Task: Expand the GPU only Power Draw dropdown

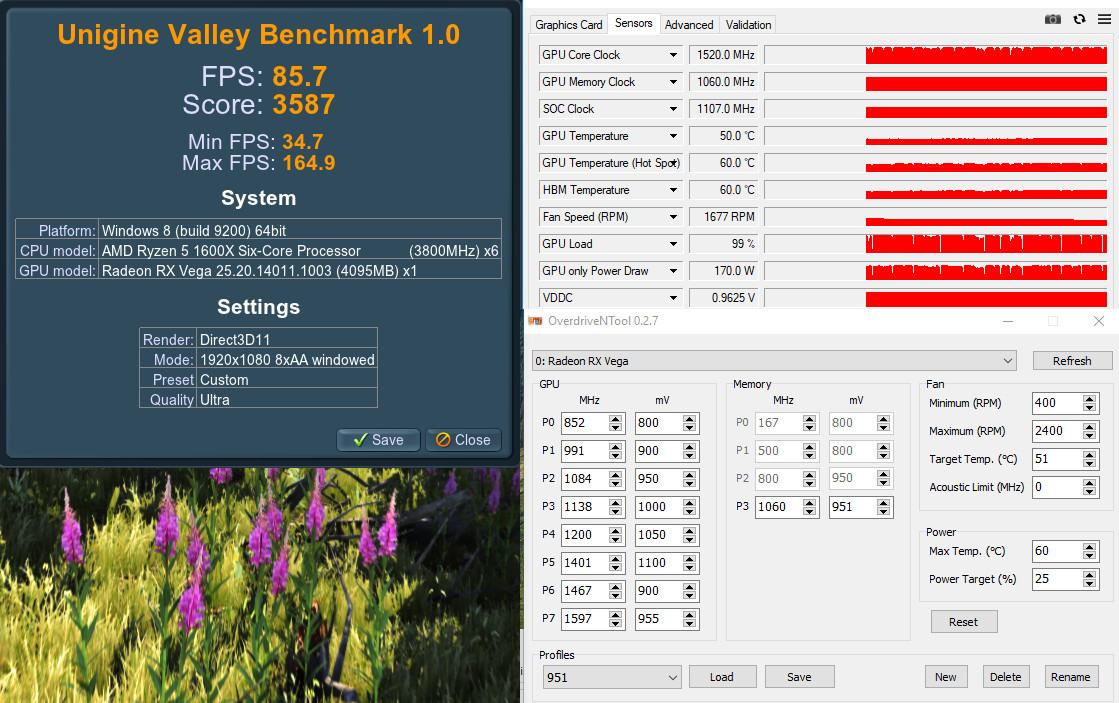Action: point(673,271)
